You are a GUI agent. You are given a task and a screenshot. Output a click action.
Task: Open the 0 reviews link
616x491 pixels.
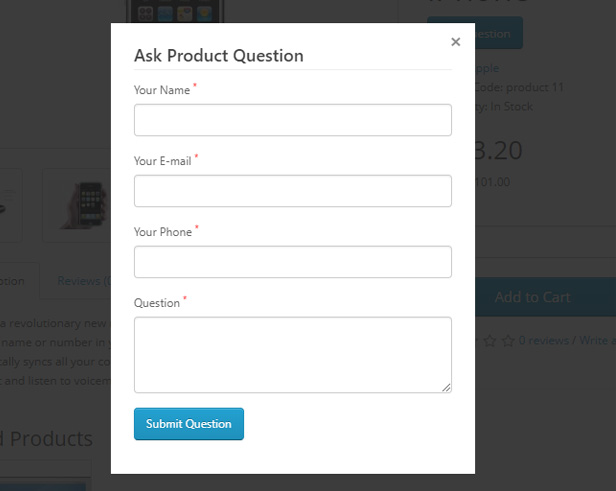[x=544, y=340]
